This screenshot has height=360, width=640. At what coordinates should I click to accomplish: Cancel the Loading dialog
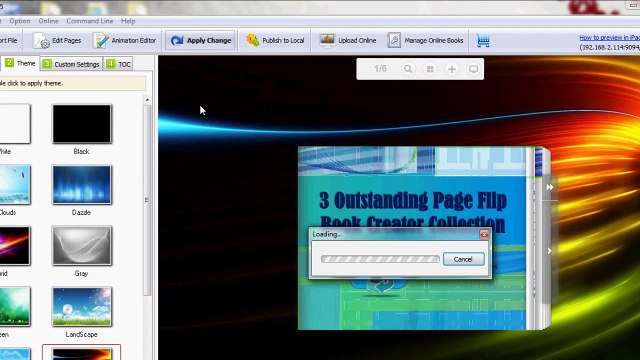tap(463, 259)
